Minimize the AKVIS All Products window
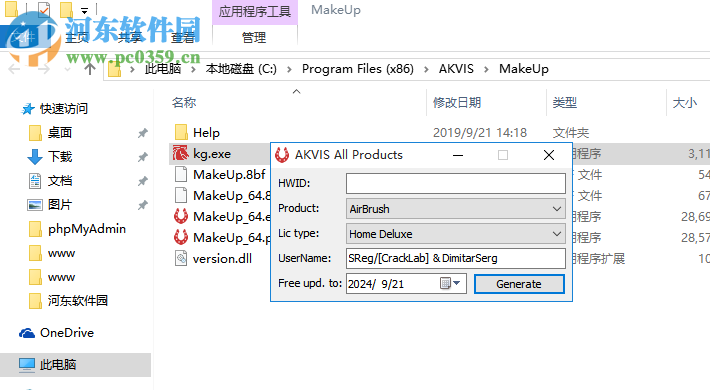Viewport: 710px width, 390px height. coord(458,155)
